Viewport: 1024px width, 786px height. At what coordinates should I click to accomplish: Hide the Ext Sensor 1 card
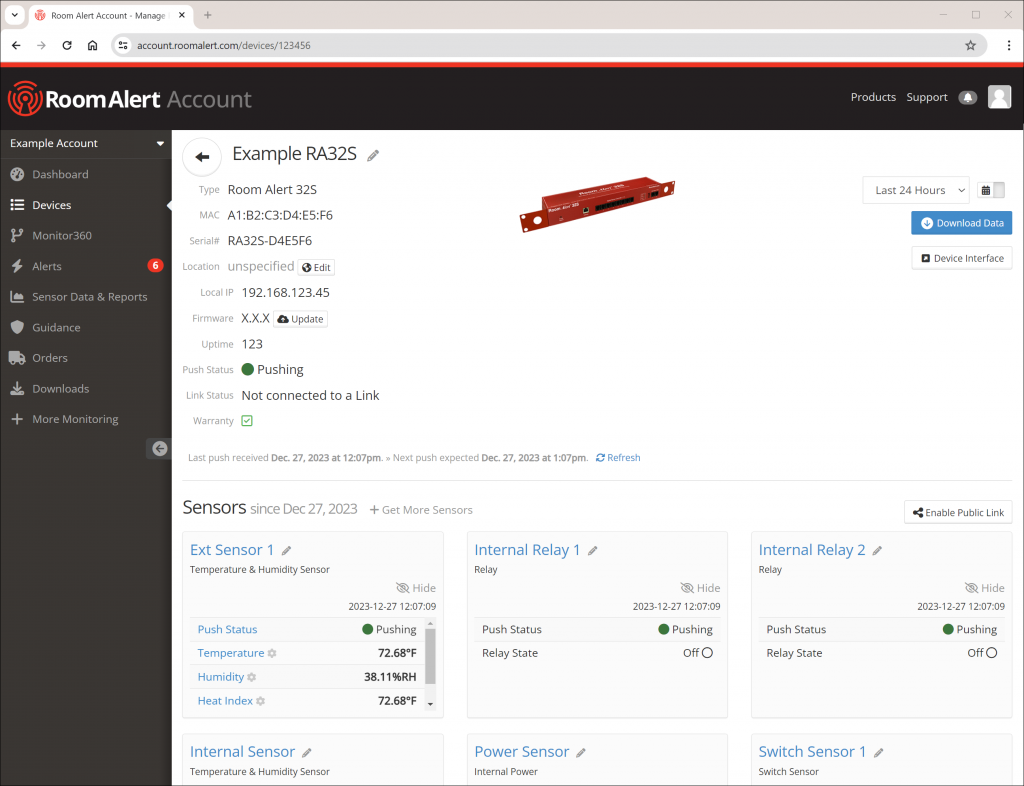tap(415, 587)
